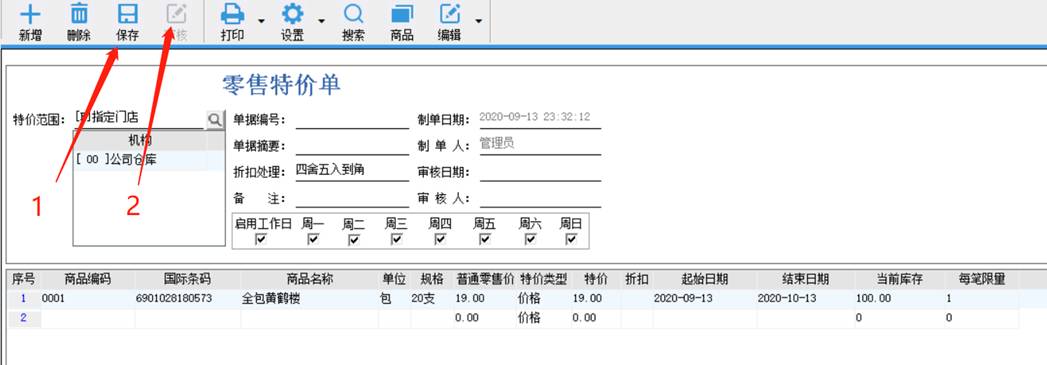
Task: Uncheck the 周日 checkbox
Action: [571, 239]
